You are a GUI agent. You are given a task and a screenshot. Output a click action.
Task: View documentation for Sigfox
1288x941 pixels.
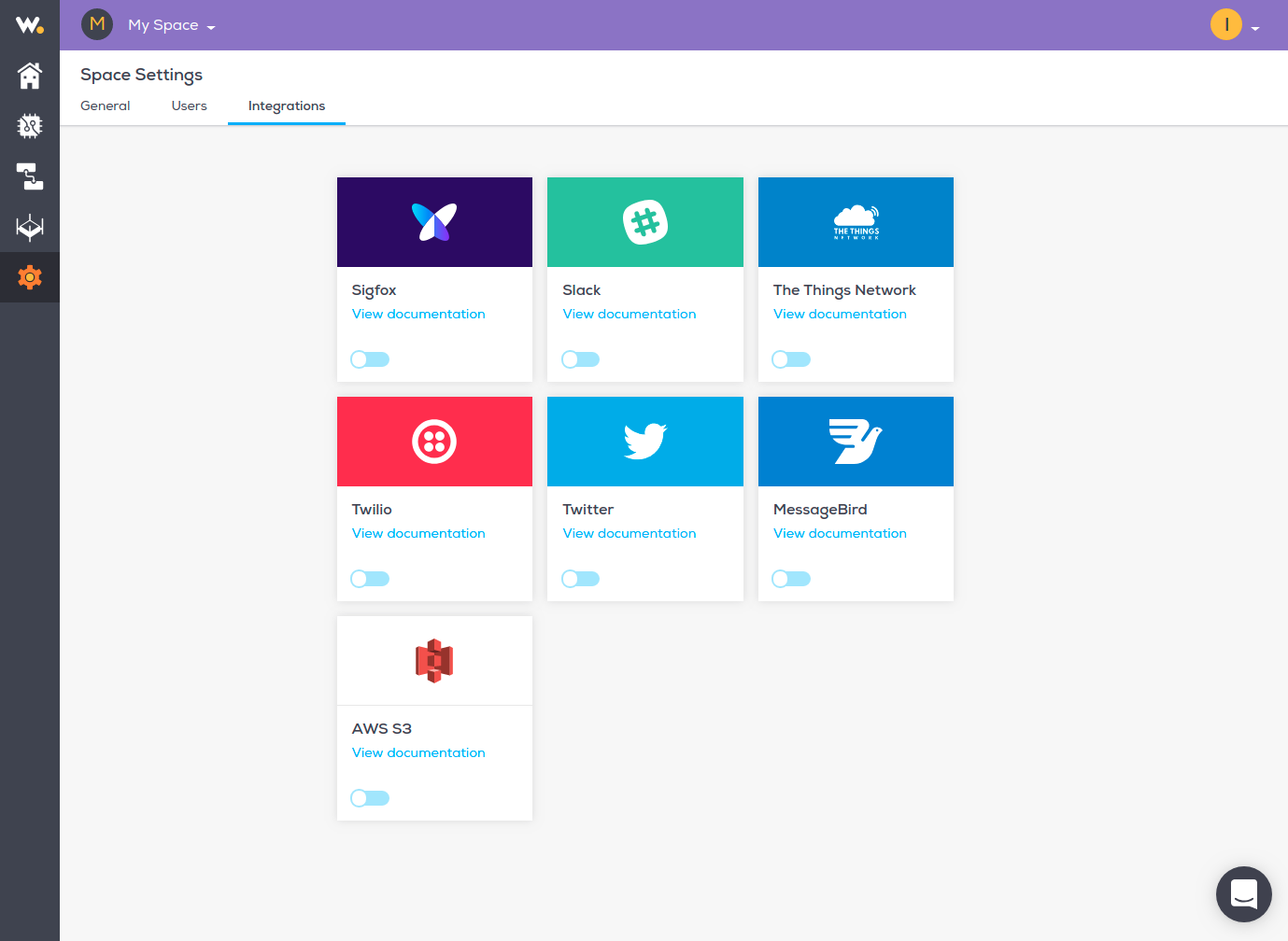coord(418,314)
